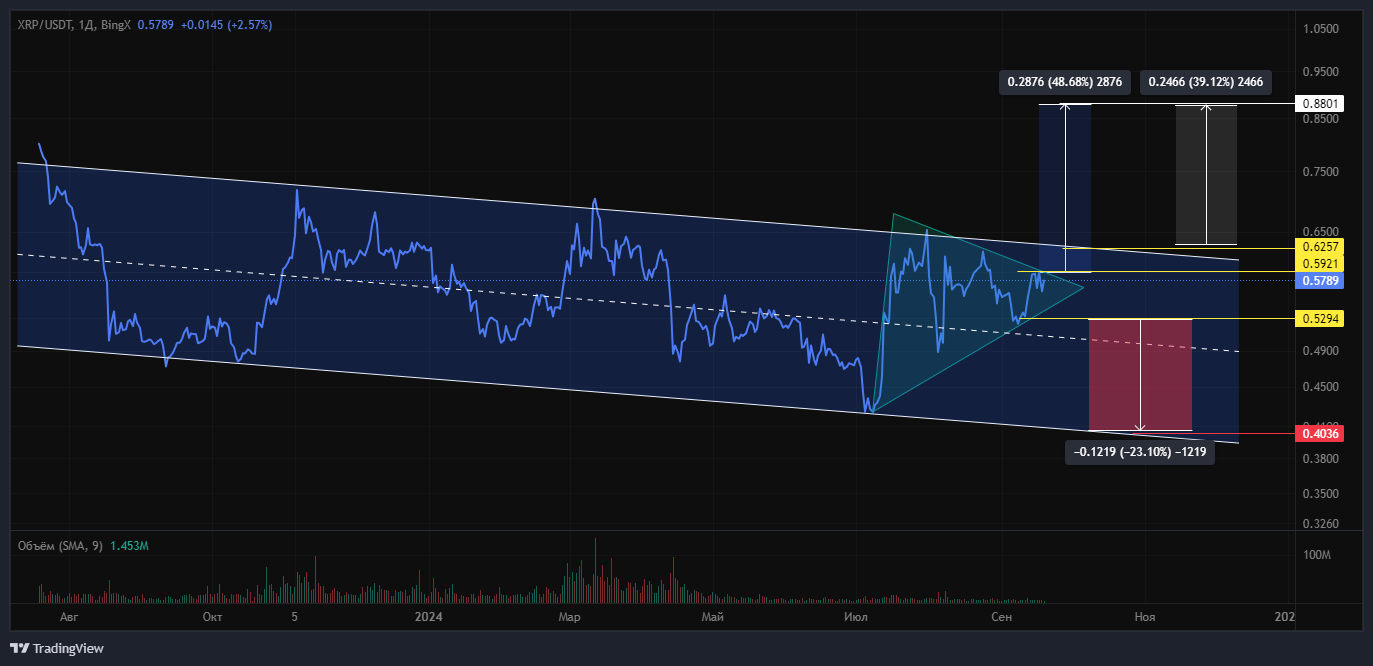Image resolution: width=1373 pixels, height=666 pixels.
Task: Click the Окт label on time axis
Action: (212, 618)
